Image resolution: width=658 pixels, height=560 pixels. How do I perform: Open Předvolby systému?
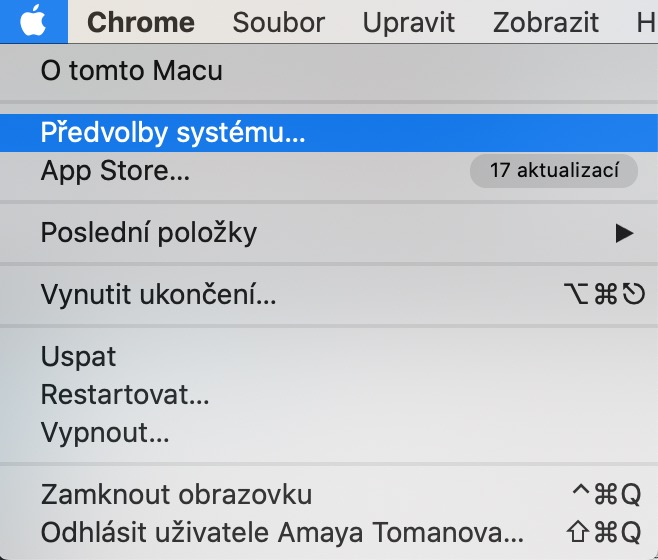point(173,132)
